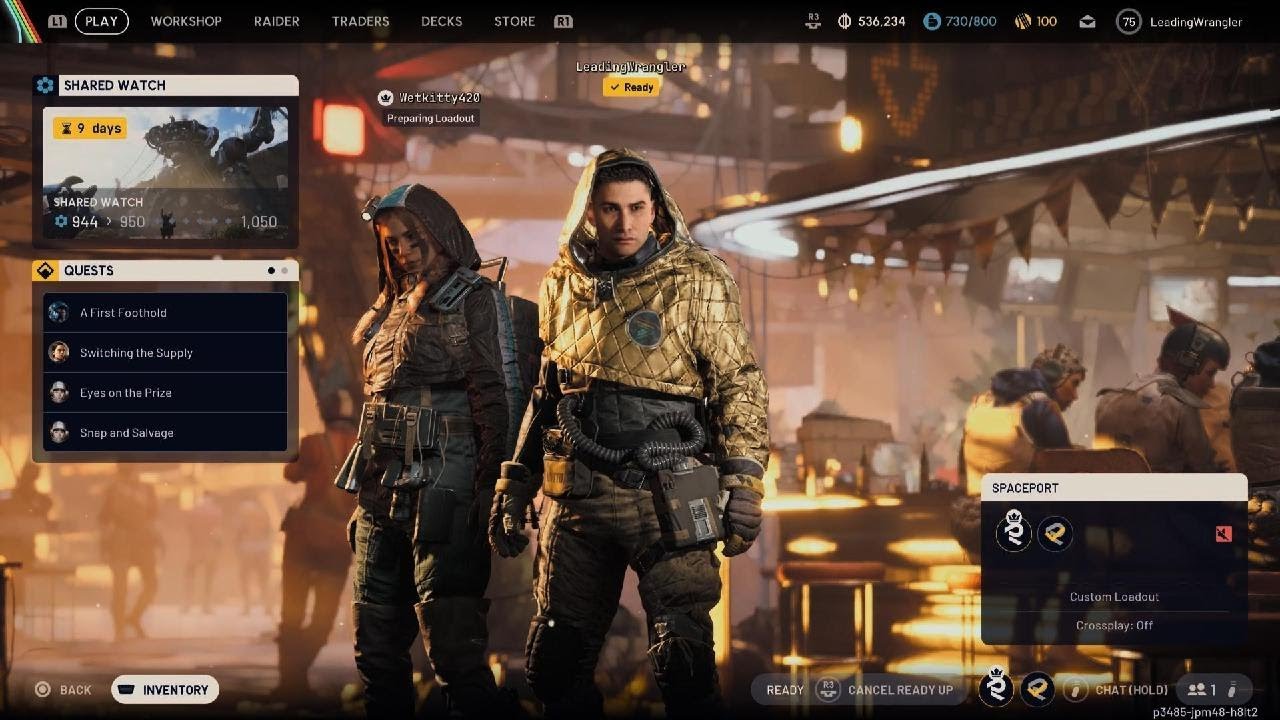
Task: Click the Ready status badge under LeadingWrangler
Action: click(631, 87)
